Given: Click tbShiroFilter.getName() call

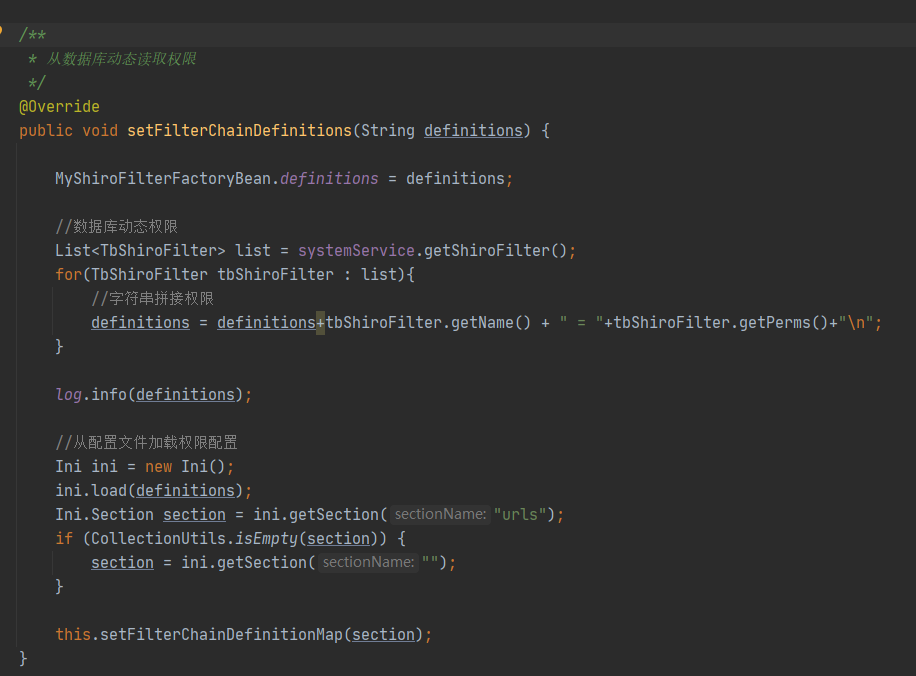Looking at the screenshot, I should [x=428, y=323].
